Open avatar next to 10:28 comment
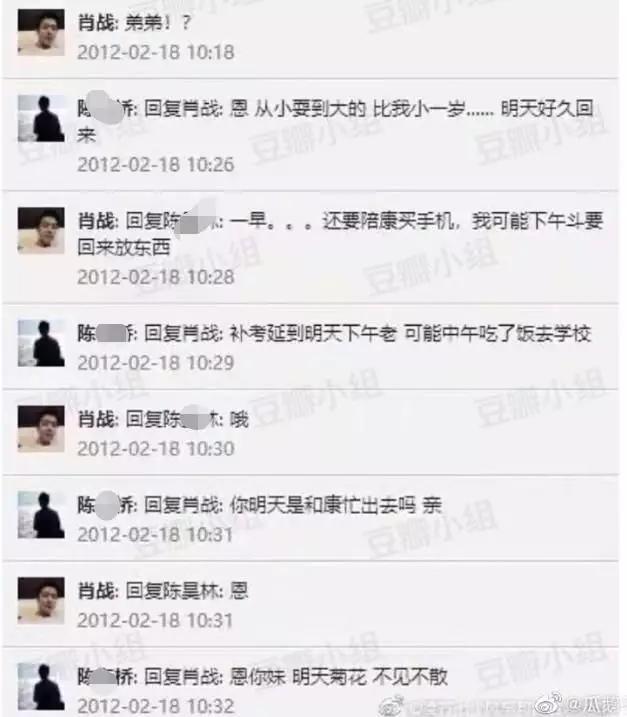This screenshot has height=717, width=627. pyautogui.click(x=41, y=230)
